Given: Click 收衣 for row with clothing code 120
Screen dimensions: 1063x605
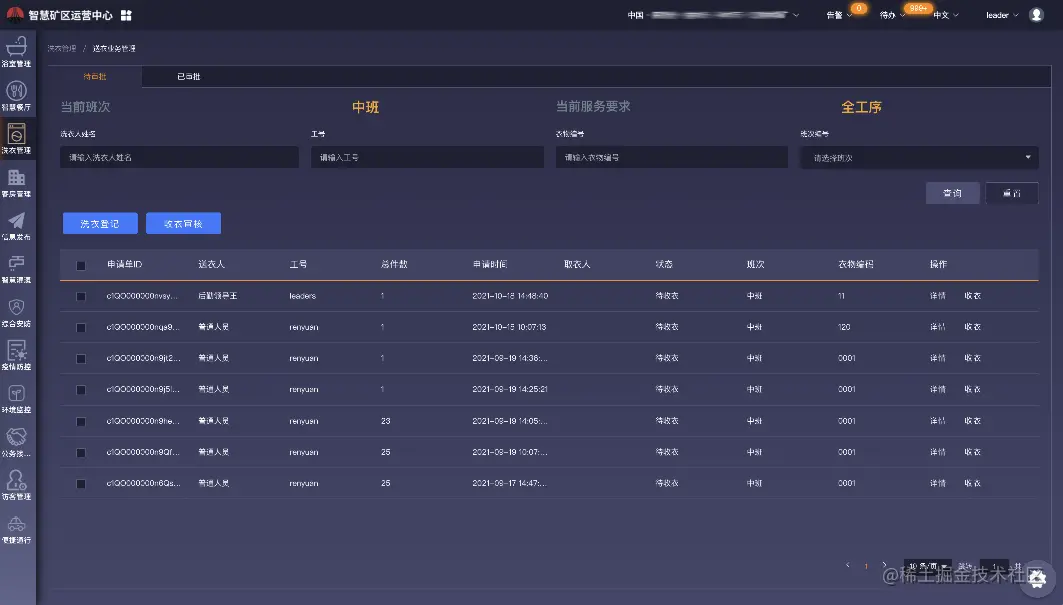Looking at the screenshot, I should (973, 327).
